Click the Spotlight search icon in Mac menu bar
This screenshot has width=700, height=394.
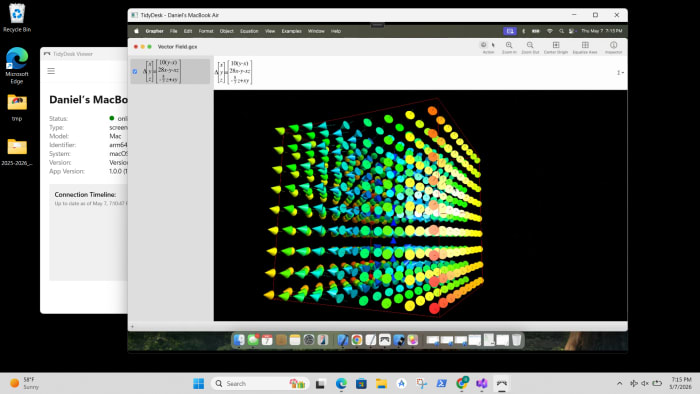(x=561, y=31)
